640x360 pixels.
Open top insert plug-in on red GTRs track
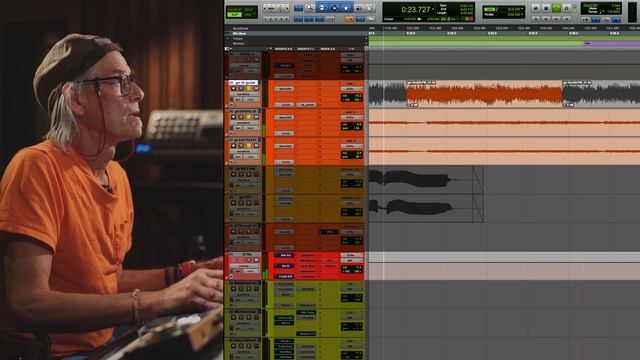pyautogui.click(x=284, y=255)
